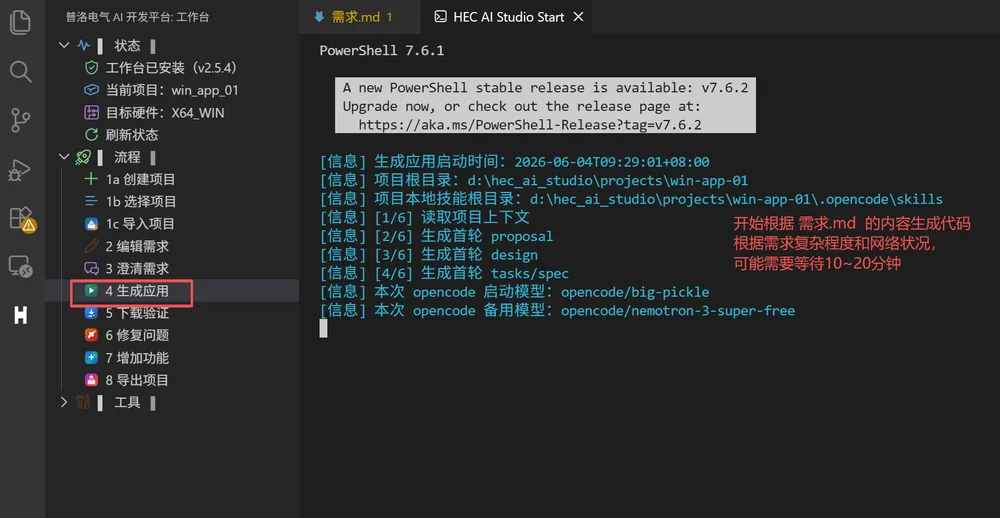Image resolution: width=1000 pixels, height=518 pixels.
Task: Close the HEC AI Studio Start tab
Action: point(578,17)
